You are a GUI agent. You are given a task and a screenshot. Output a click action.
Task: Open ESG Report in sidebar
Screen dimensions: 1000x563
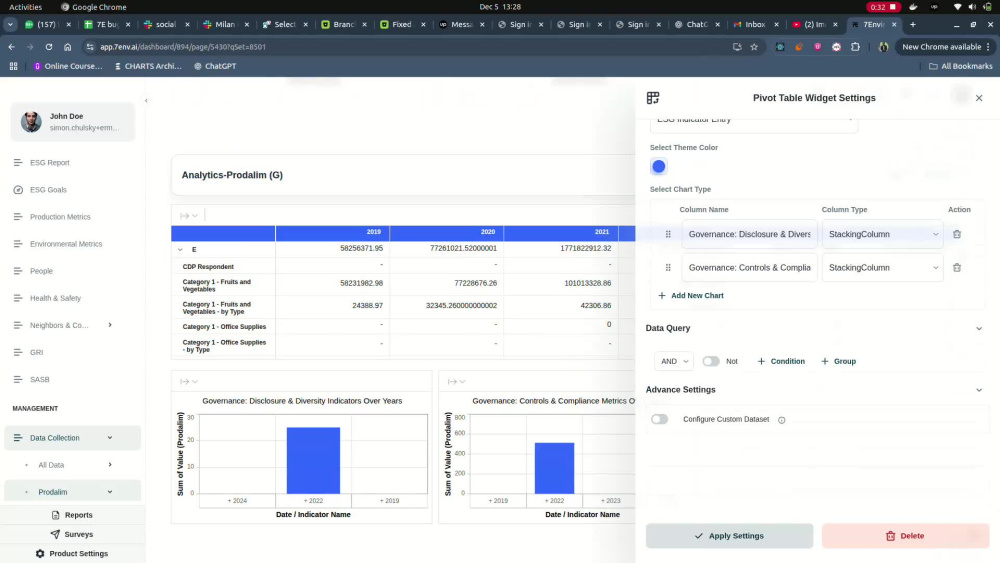click(x=50, y=163)
